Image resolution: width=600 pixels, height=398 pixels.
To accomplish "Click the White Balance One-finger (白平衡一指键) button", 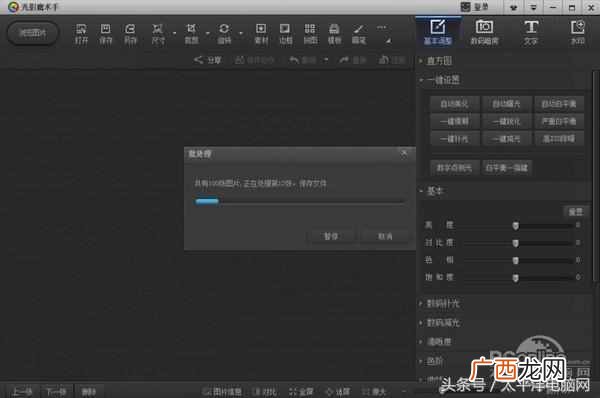I will pyautogui.click(x=506, y=168).
